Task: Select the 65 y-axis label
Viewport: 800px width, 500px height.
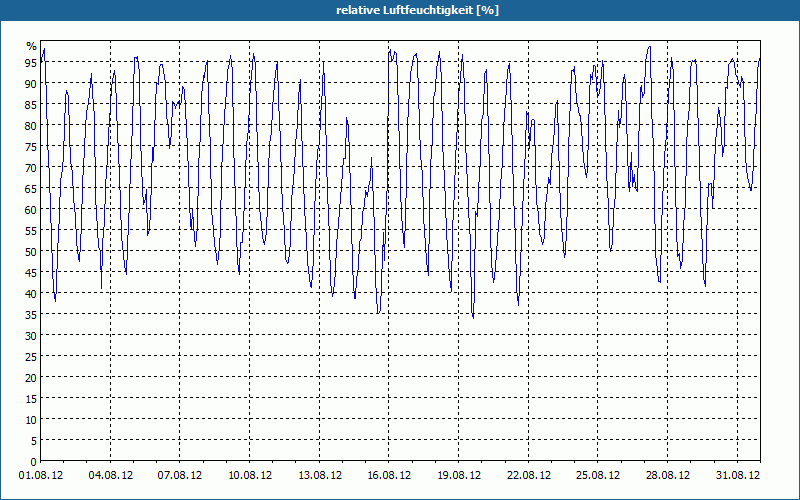Action: (x=31, y=188)
